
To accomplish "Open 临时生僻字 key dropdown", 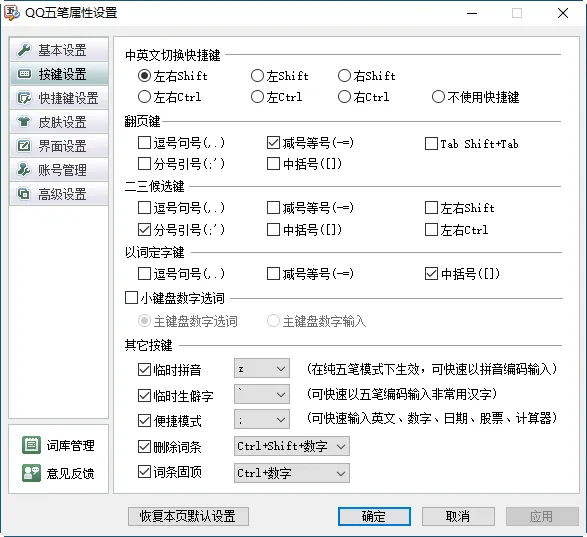I will pyautogui.click(x=262, y=394).
